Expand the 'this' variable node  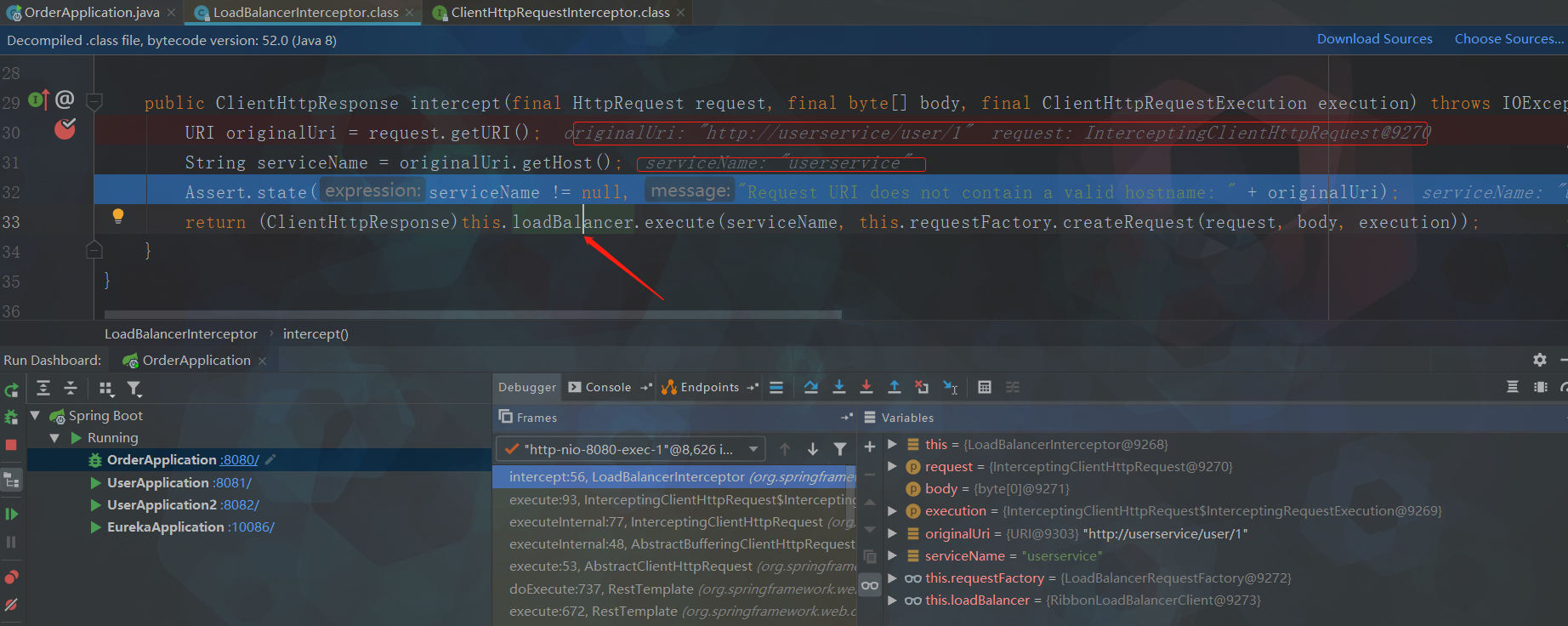click(x=892, y=444)
